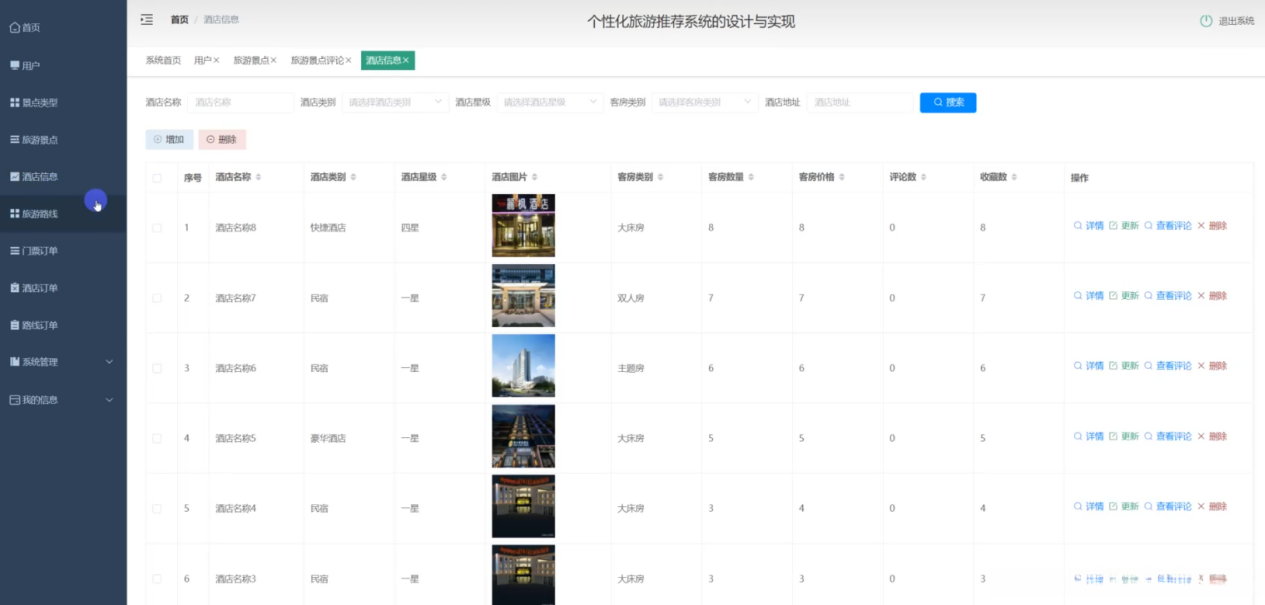Click sort arrows on 酒店名称 column

[x=259, y=177]
